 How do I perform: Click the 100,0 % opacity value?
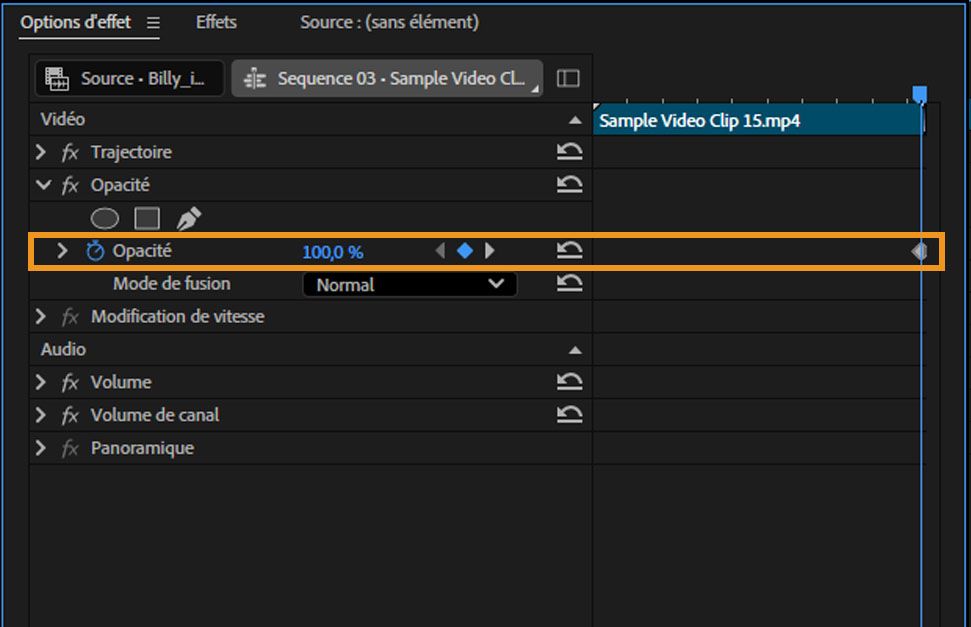(x=332, y=250)
